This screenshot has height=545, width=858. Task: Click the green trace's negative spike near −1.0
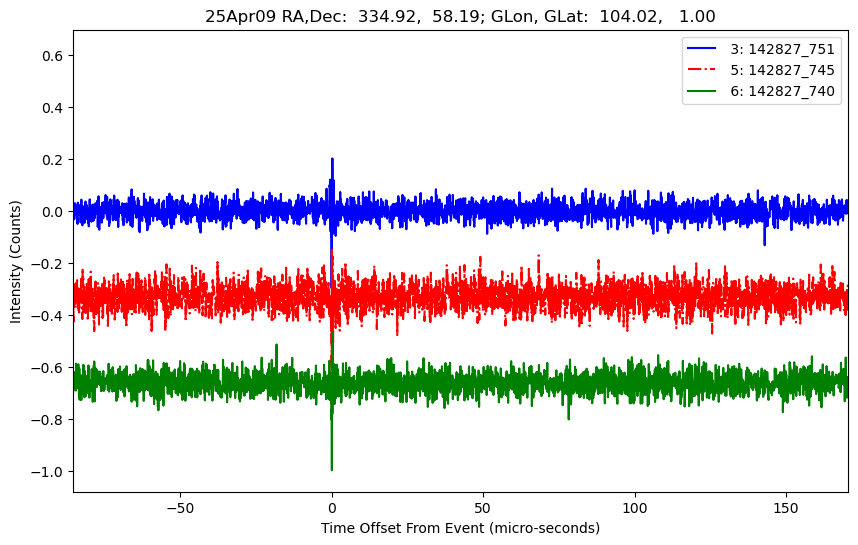(332, 468)
